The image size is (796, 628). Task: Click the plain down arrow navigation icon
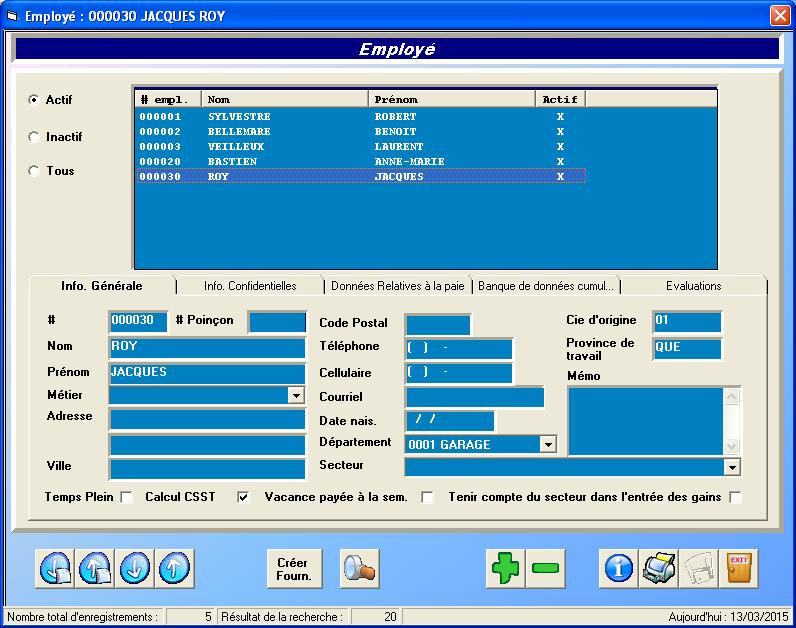pyautogui.click(x=135, y=568)
